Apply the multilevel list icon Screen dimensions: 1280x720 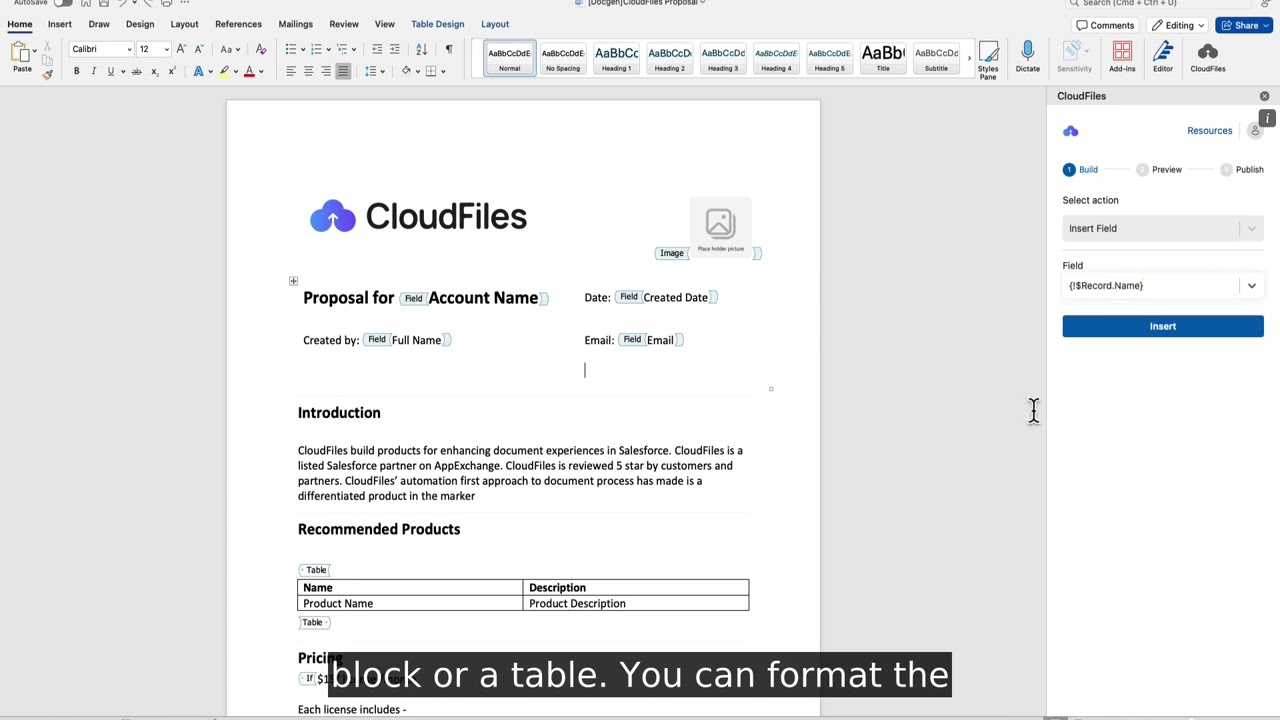(x=342, y=49)
